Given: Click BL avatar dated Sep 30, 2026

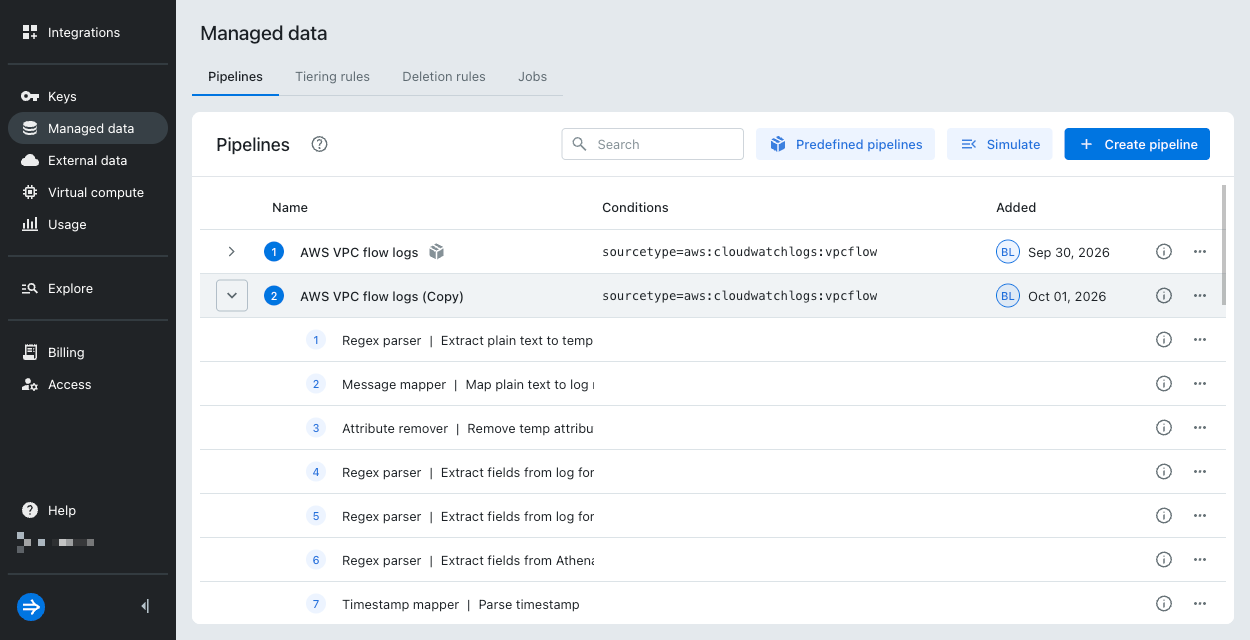Looking at the screenshot, I should click(1007, 252).
